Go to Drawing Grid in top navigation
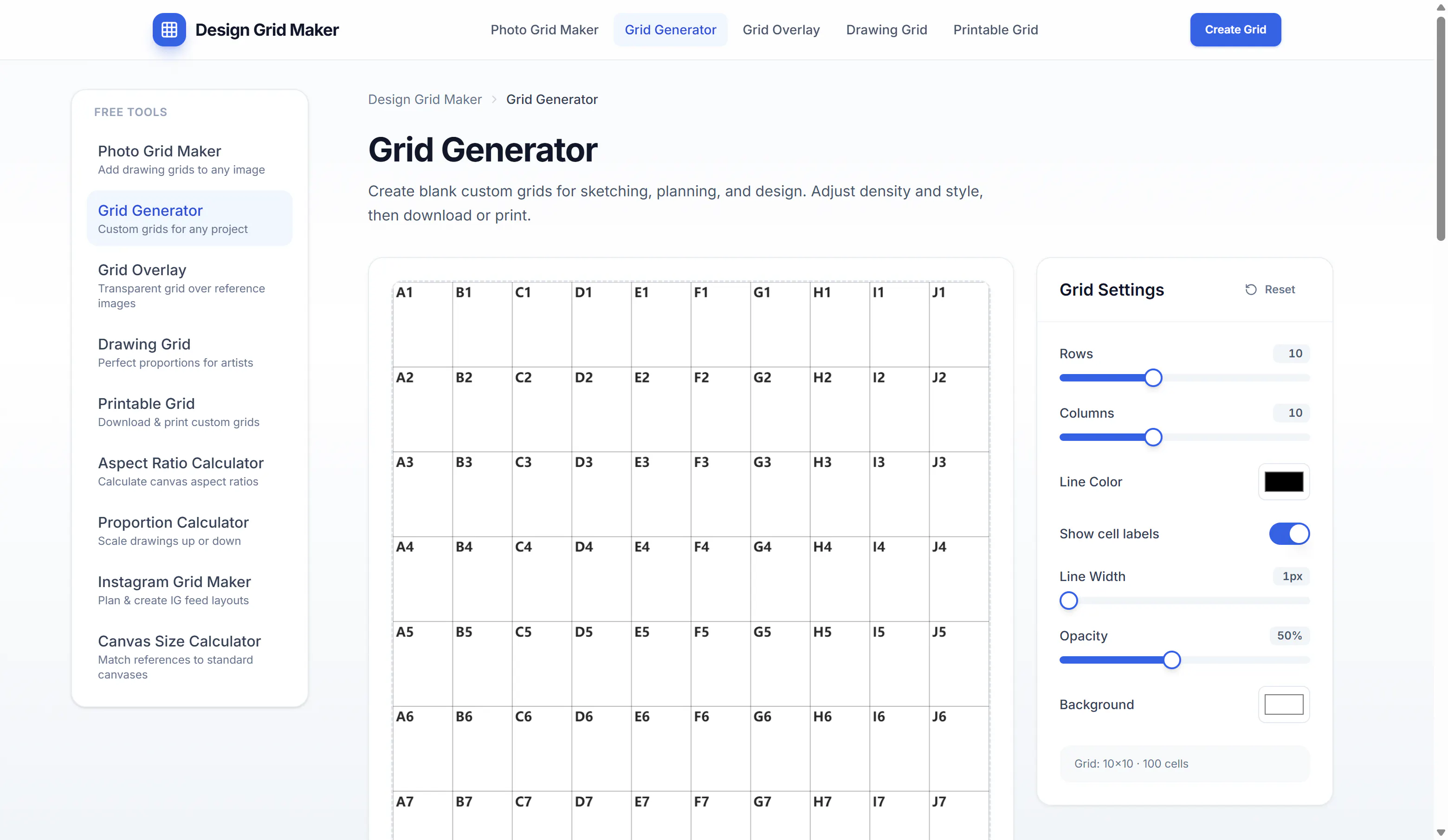The height and width of the screenshot is (840, 1448). click(x=886, y=29)
